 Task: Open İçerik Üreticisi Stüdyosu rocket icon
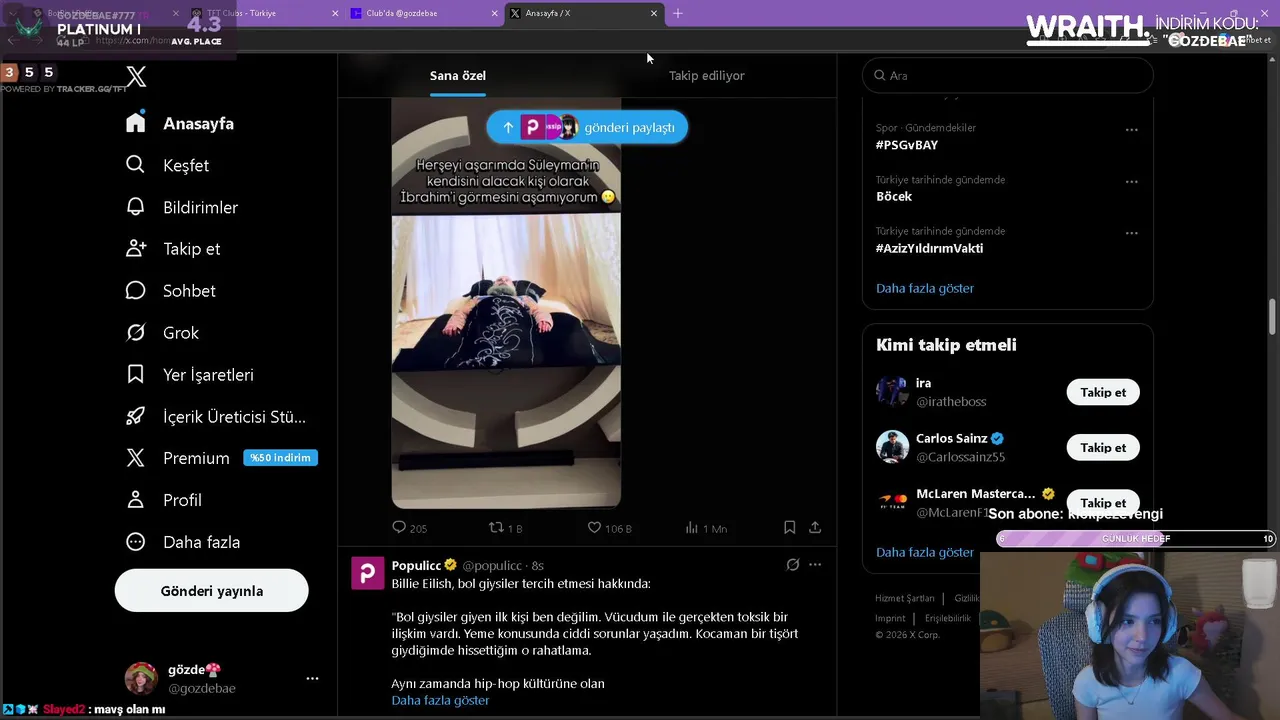136,416
